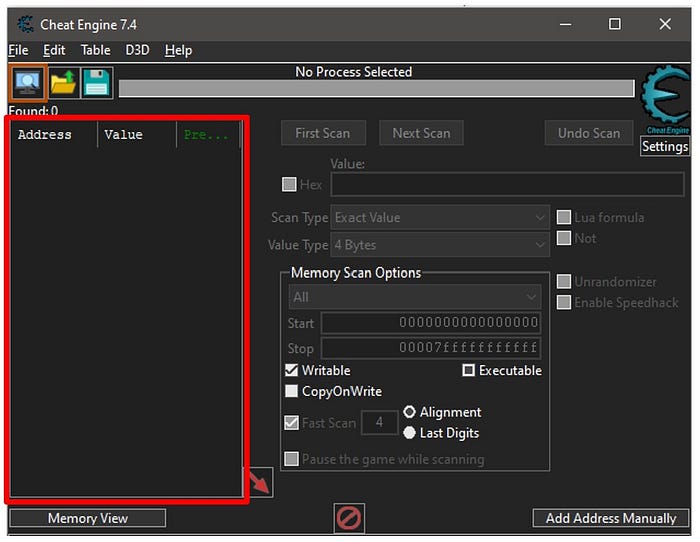
Task: Click the Cheat Engine logo
Action: point(665,99)
